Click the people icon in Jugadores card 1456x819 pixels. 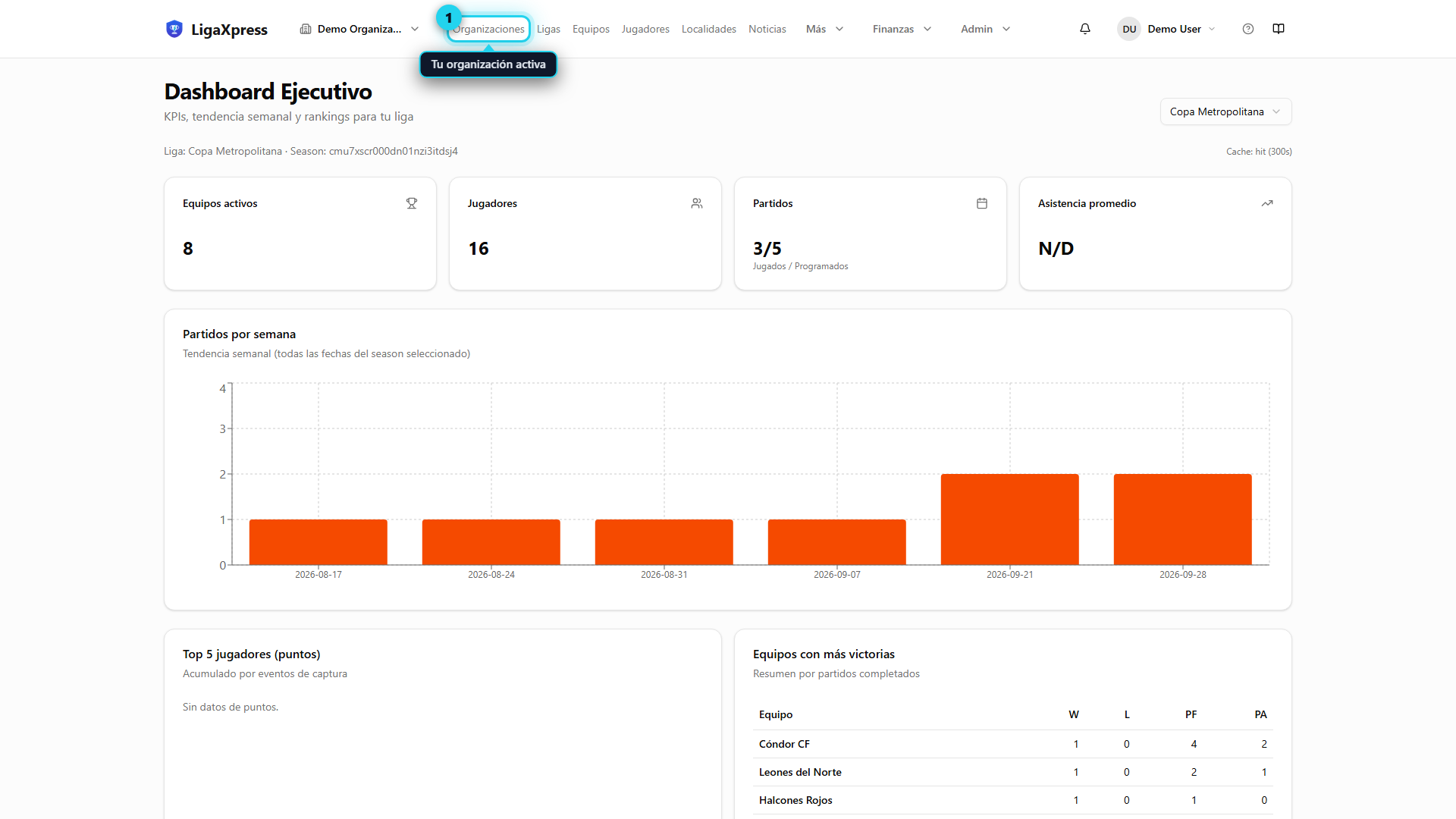697,203
